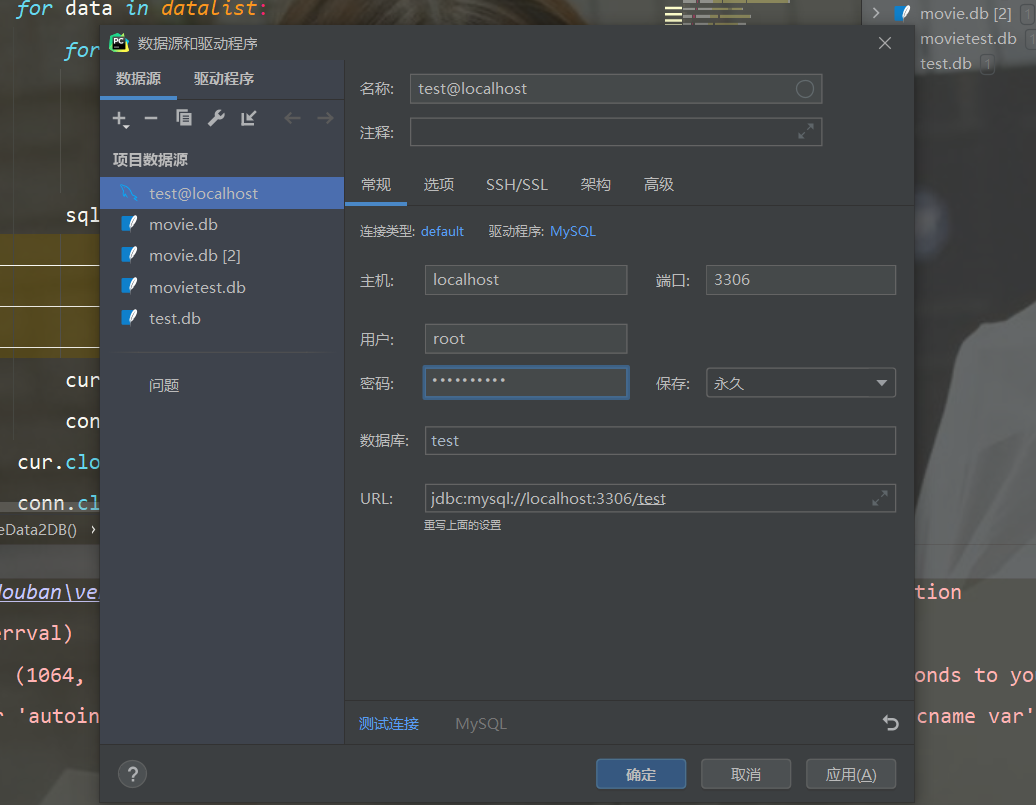Switch to 驱动程序 tab
The image size is (1036, 805).
223,79
